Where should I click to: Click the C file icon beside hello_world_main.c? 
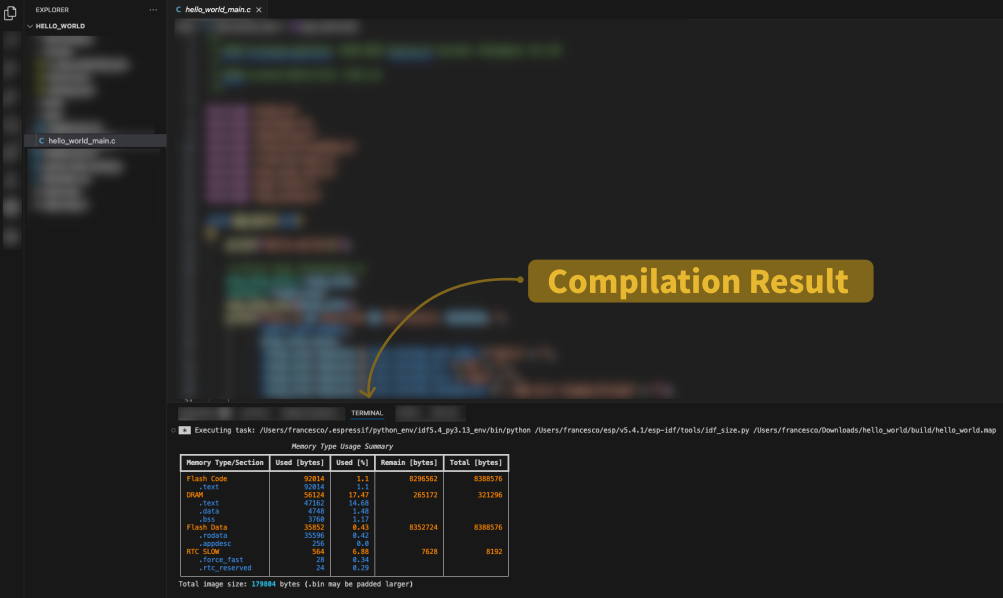pyautogui.click(x=43, y=140)
